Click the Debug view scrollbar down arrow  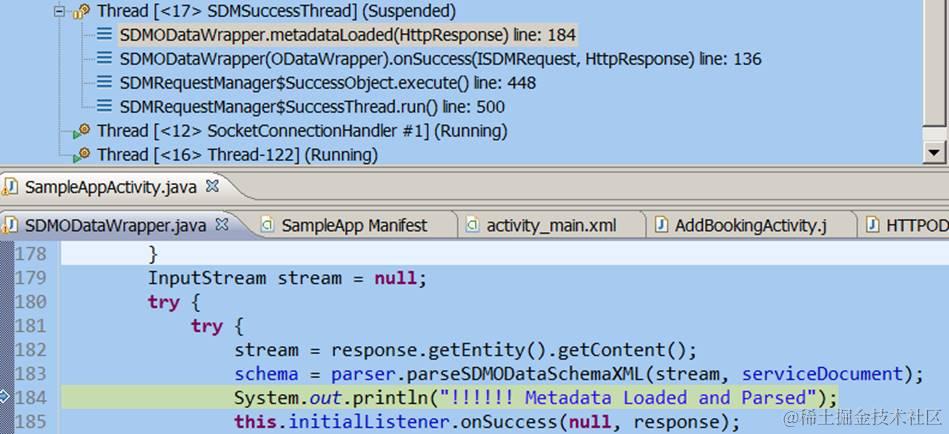coord(934,153)
